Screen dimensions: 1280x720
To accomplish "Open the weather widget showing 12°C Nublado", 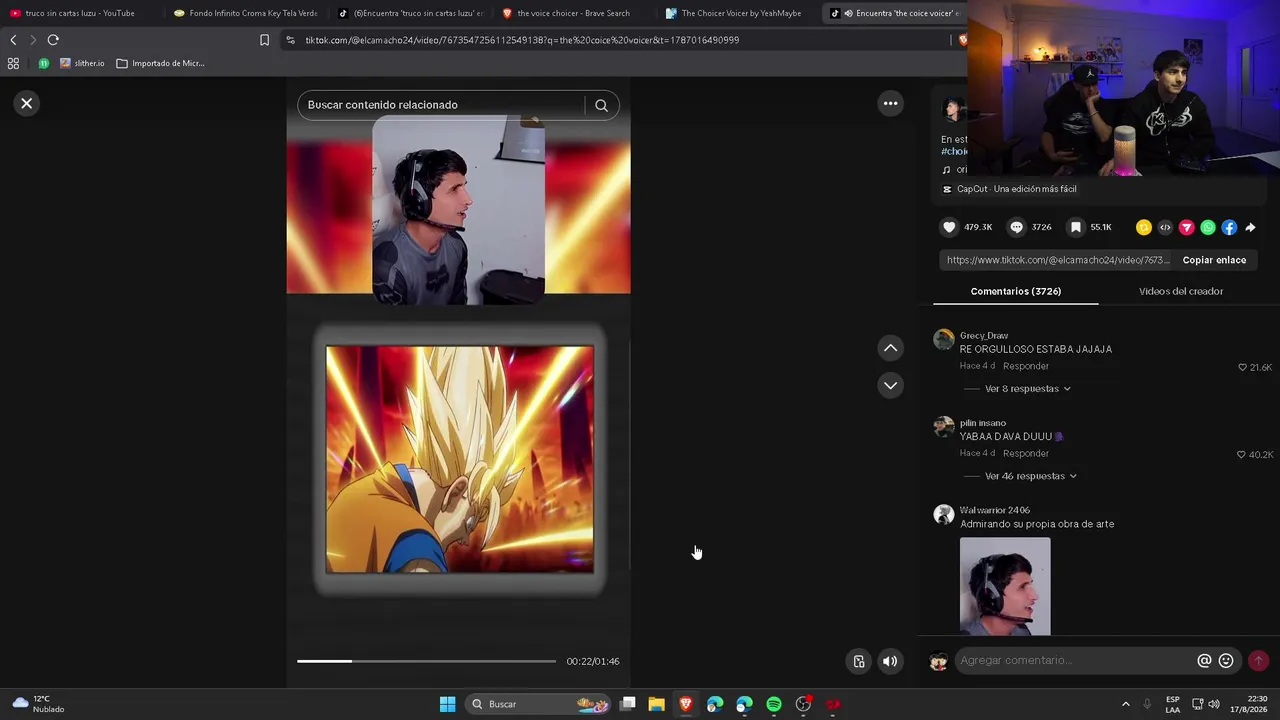I will (x=36, y=704).
